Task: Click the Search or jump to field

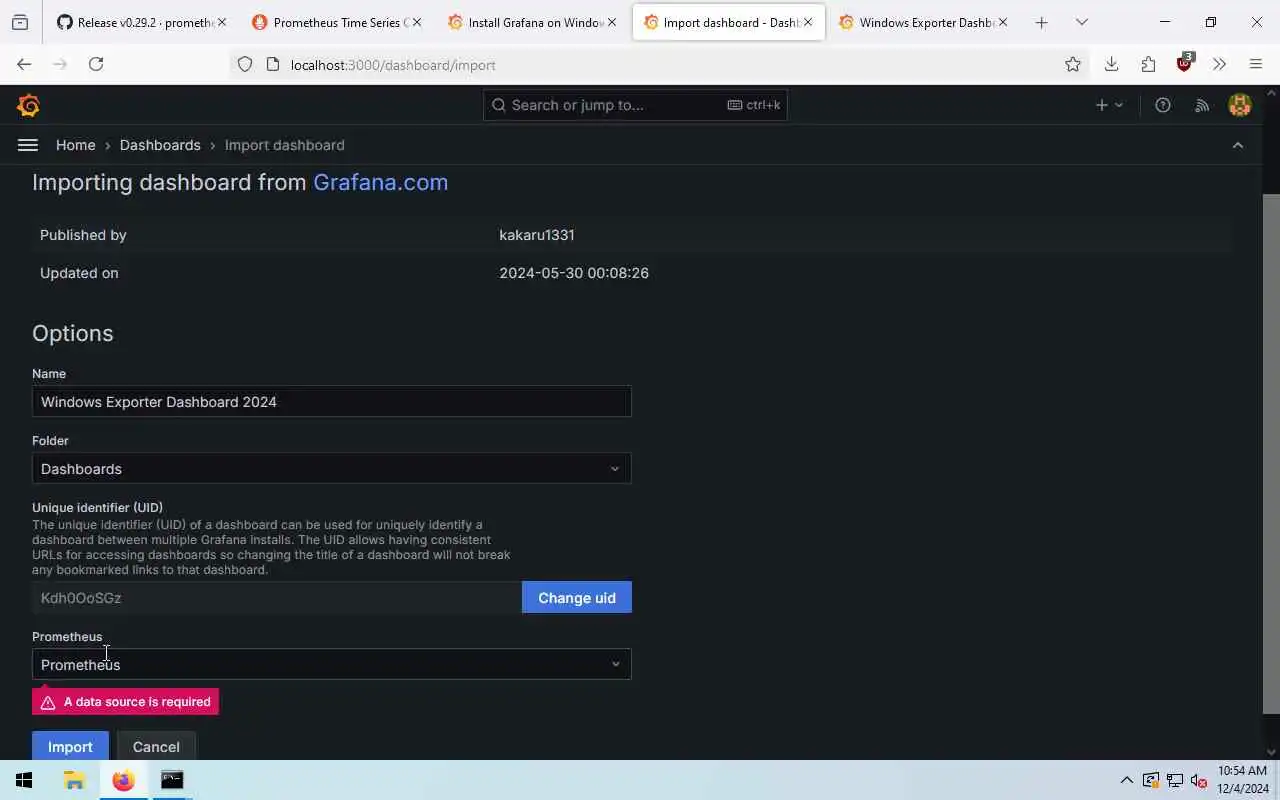Action: [x=635, y=105]
